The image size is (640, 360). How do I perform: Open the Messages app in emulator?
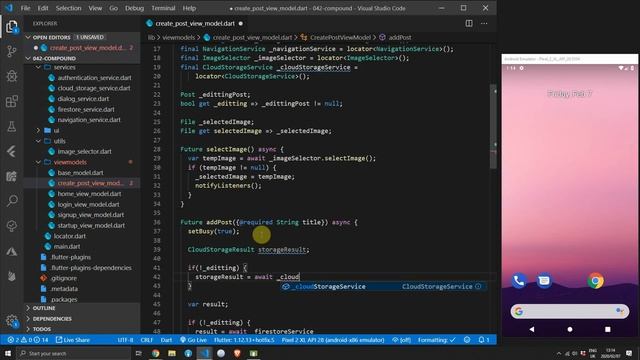(x=544, y=281)
